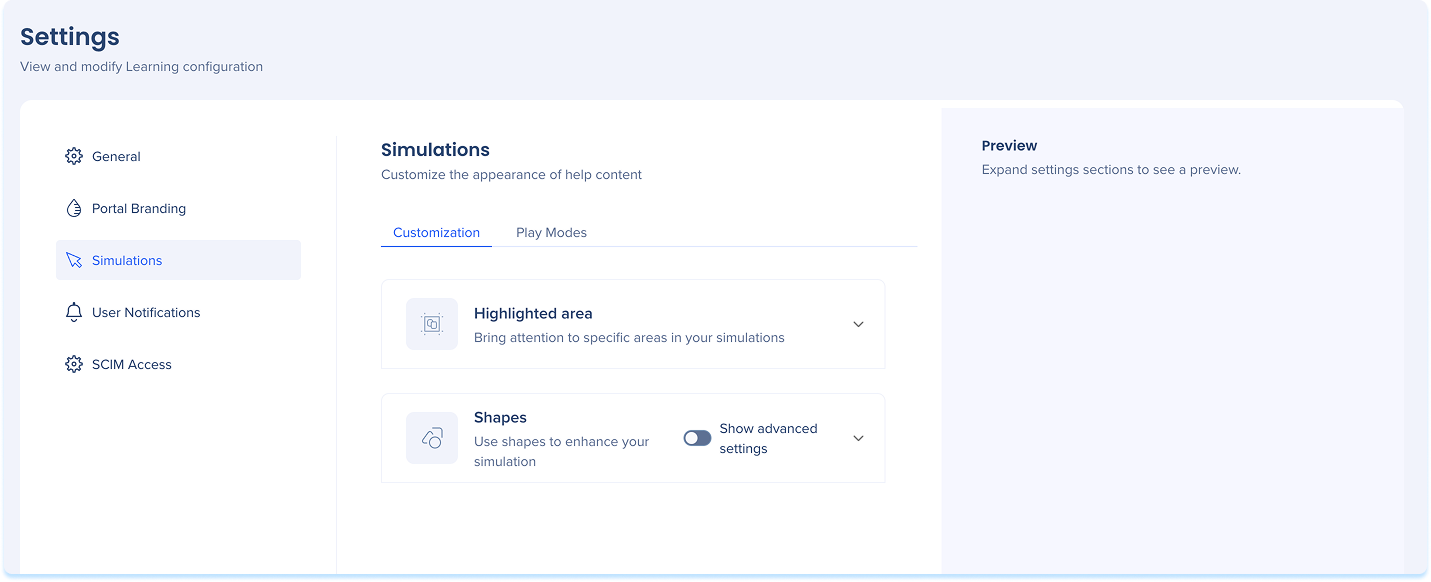The height and width of the screenshot is (582, 1431).
Task: Click the Portal Branding droplet icon
Action: point(74,208)
